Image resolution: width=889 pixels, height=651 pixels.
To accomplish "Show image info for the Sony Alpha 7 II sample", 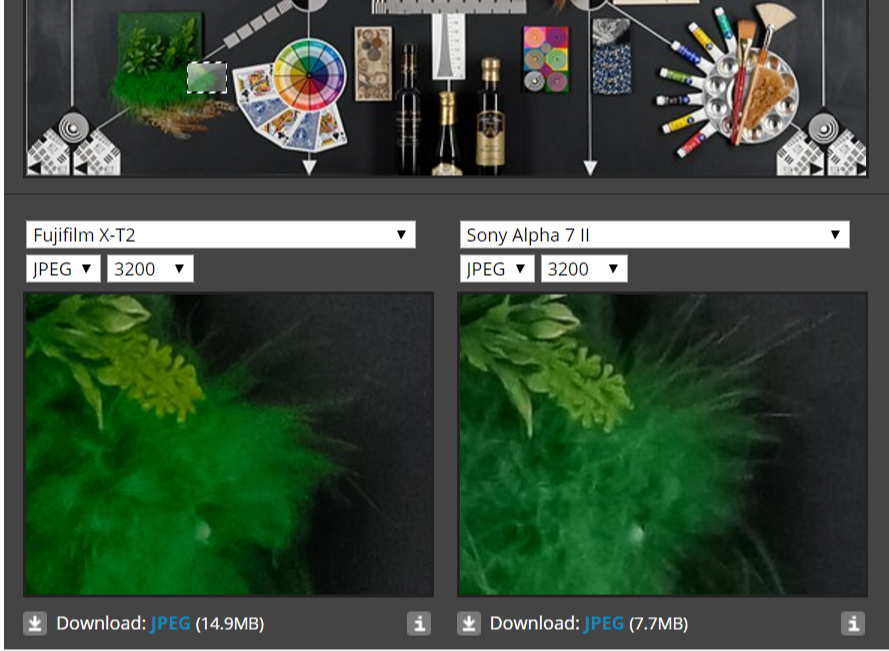I will click(852, 624).
